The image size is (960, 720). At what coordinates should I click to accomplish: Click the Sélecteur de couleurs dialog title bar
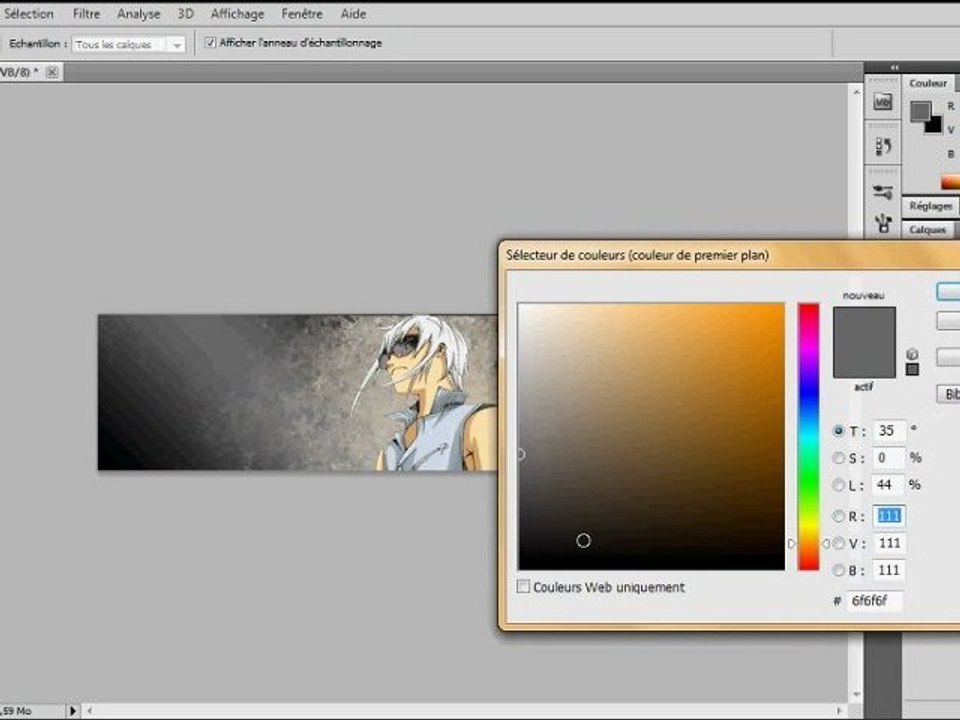coord(730,255)
